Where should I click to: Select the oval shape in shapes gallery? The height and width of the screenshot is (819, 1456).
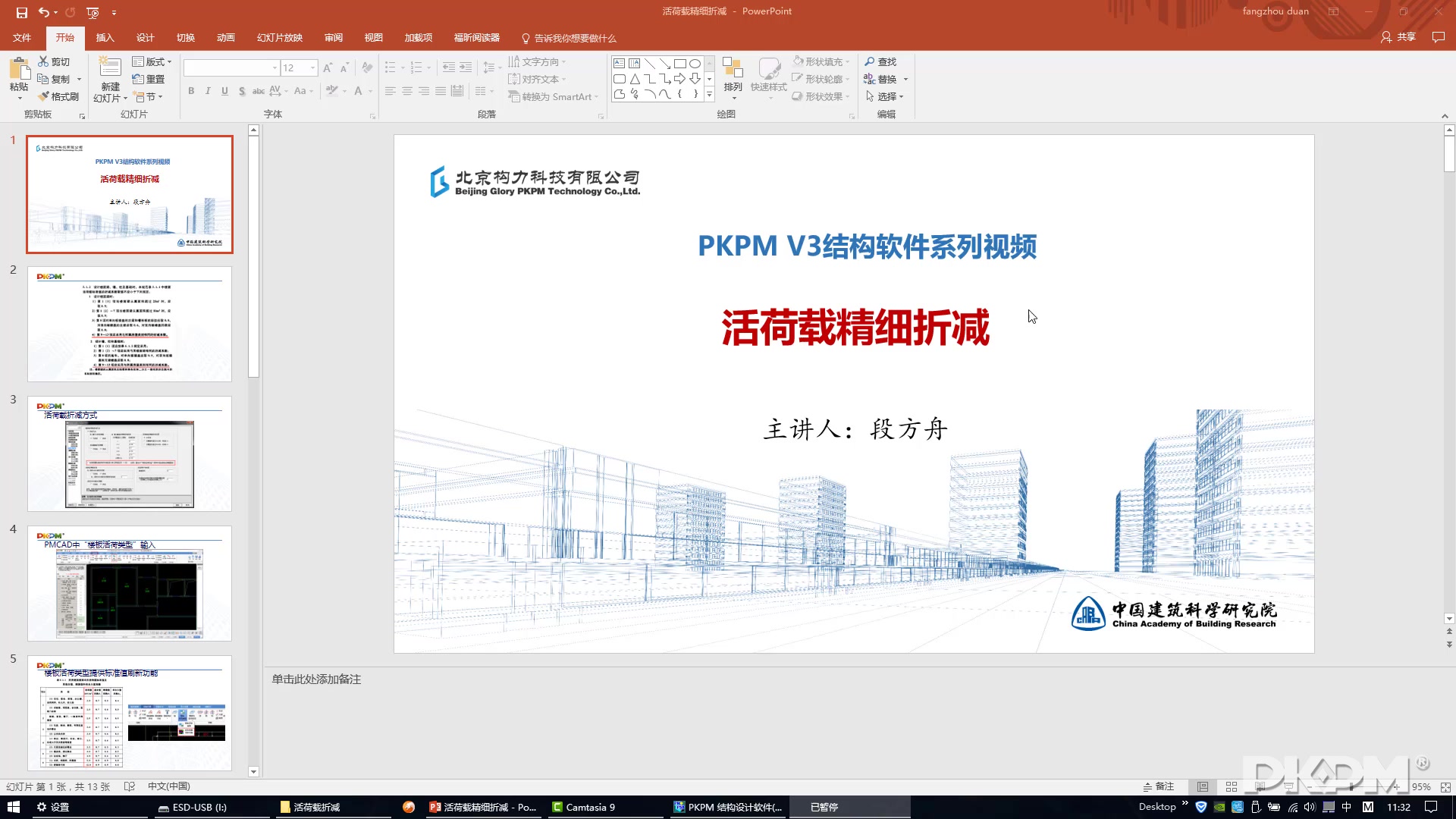tap(695, 64)
